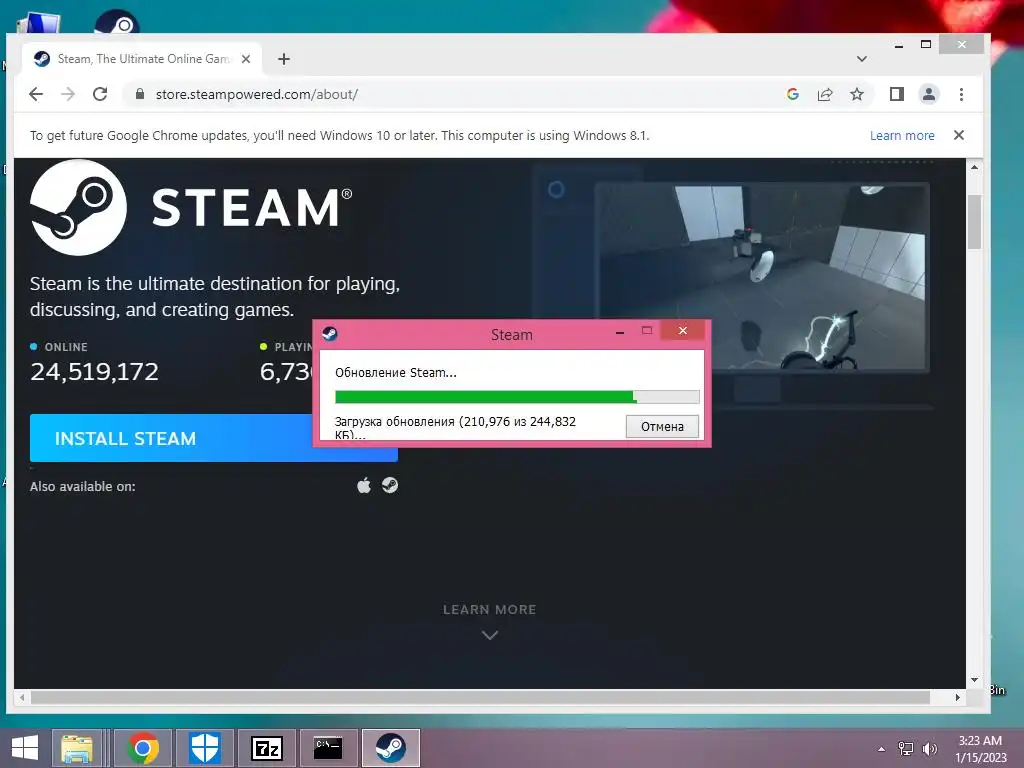Click the horizontal scroll left arrow
Viewport: 1024px width, 768px height.
click(22, 697)
